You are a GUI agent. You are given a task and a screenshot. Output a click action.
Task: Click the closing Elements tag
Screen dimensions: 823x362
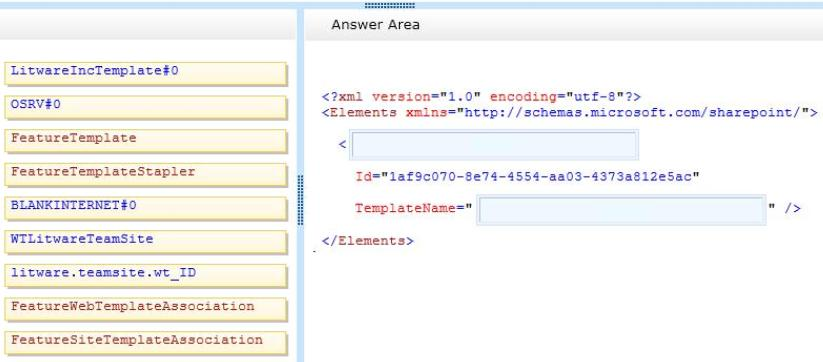pyautogui.click(x=367, y=241)
